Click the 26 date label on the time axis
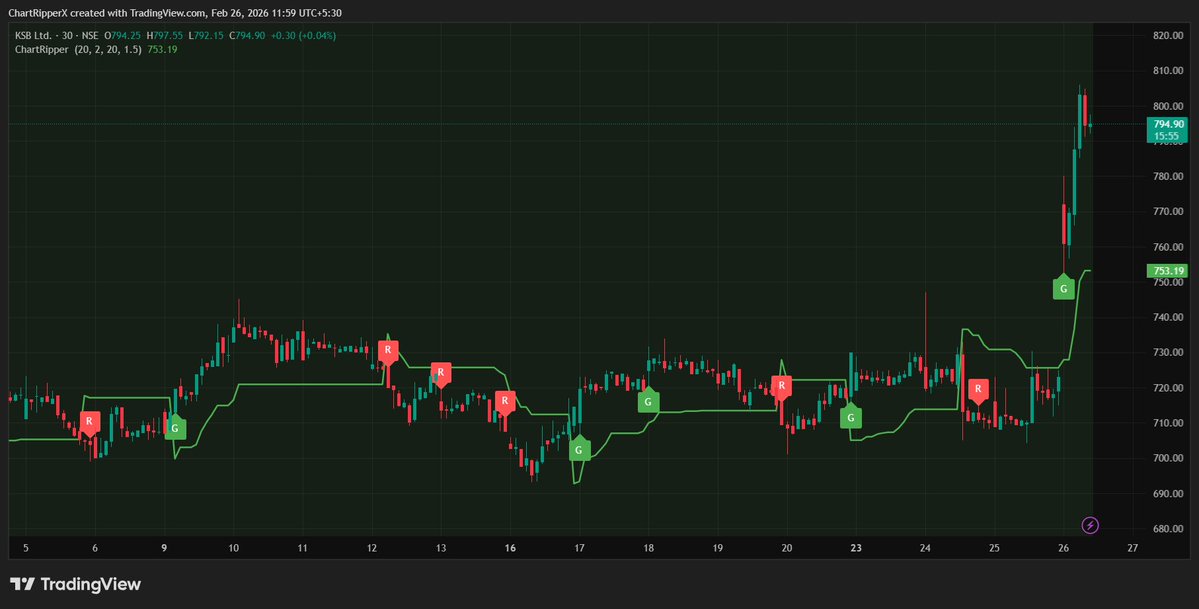1199x609 pixels. pos(1064,549)
